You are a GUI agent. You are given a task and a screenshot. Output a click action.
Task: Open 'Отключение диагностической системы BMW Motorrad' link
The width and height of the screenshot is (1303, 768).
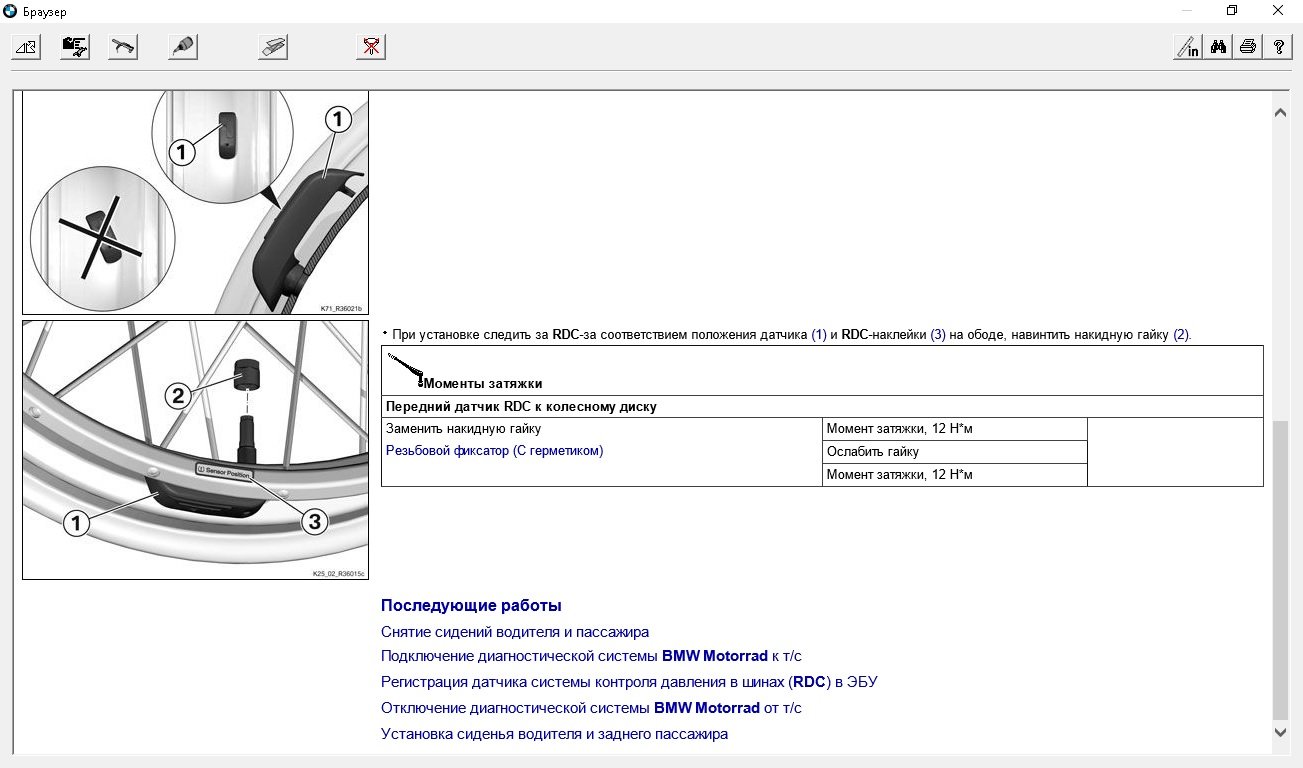(591, 708)
